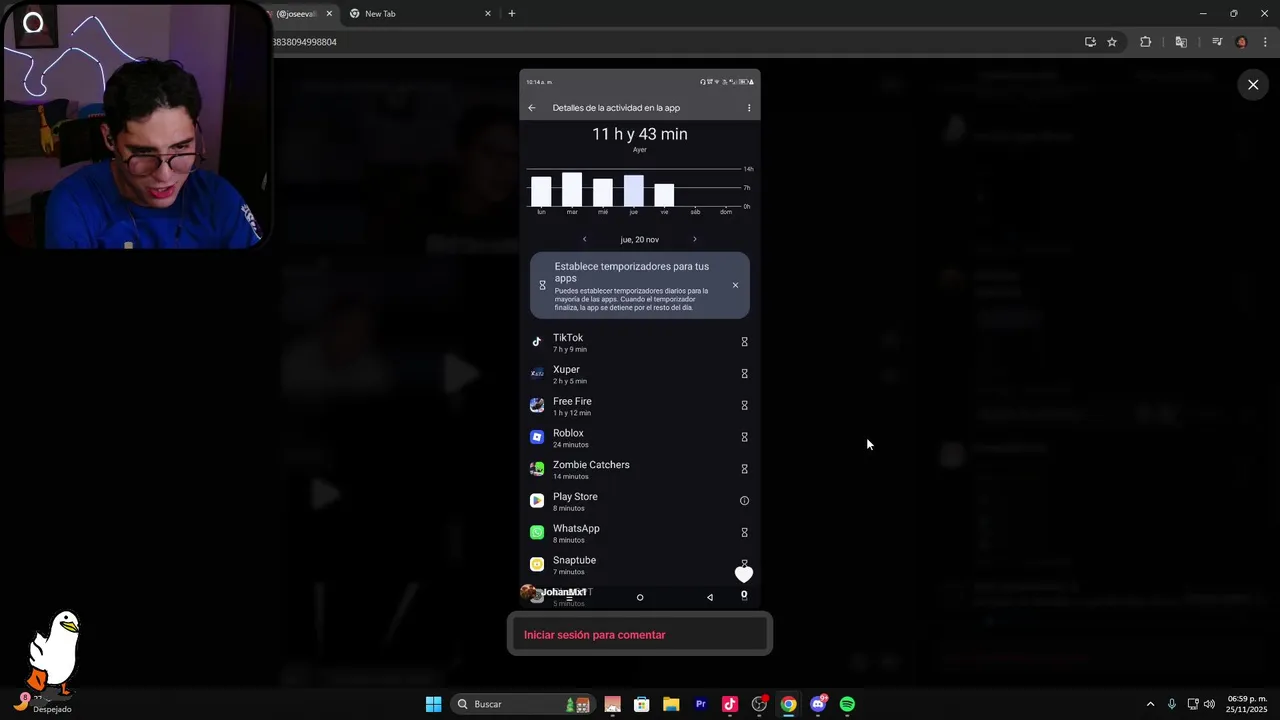
Task: Click the install app icon in address bar
Action: [x=1090, y=42]
